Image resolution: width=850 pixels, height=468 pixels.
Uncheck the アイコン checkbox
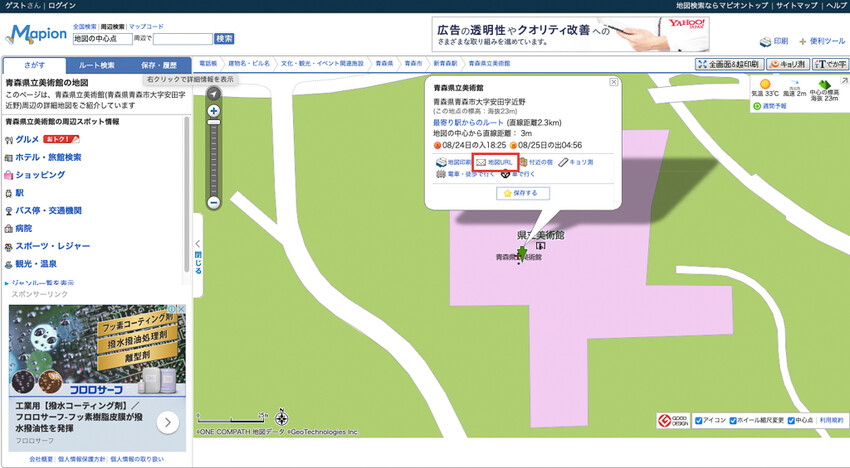tap(699, 421)
